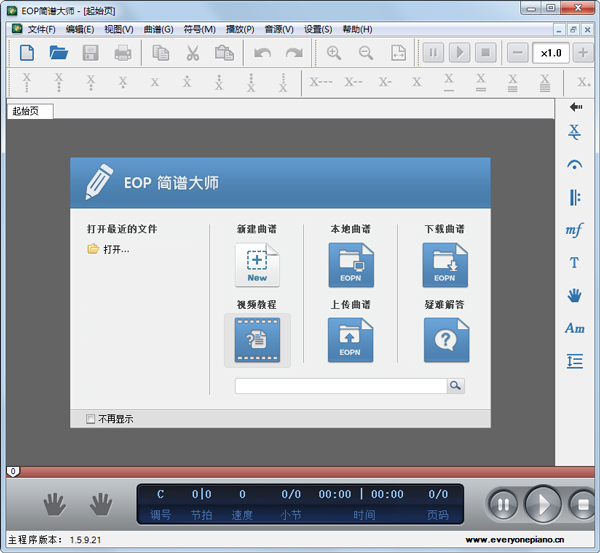Select the blue hand fingering tool
This screenshot has height=553, width=600.
coord(574,295)
